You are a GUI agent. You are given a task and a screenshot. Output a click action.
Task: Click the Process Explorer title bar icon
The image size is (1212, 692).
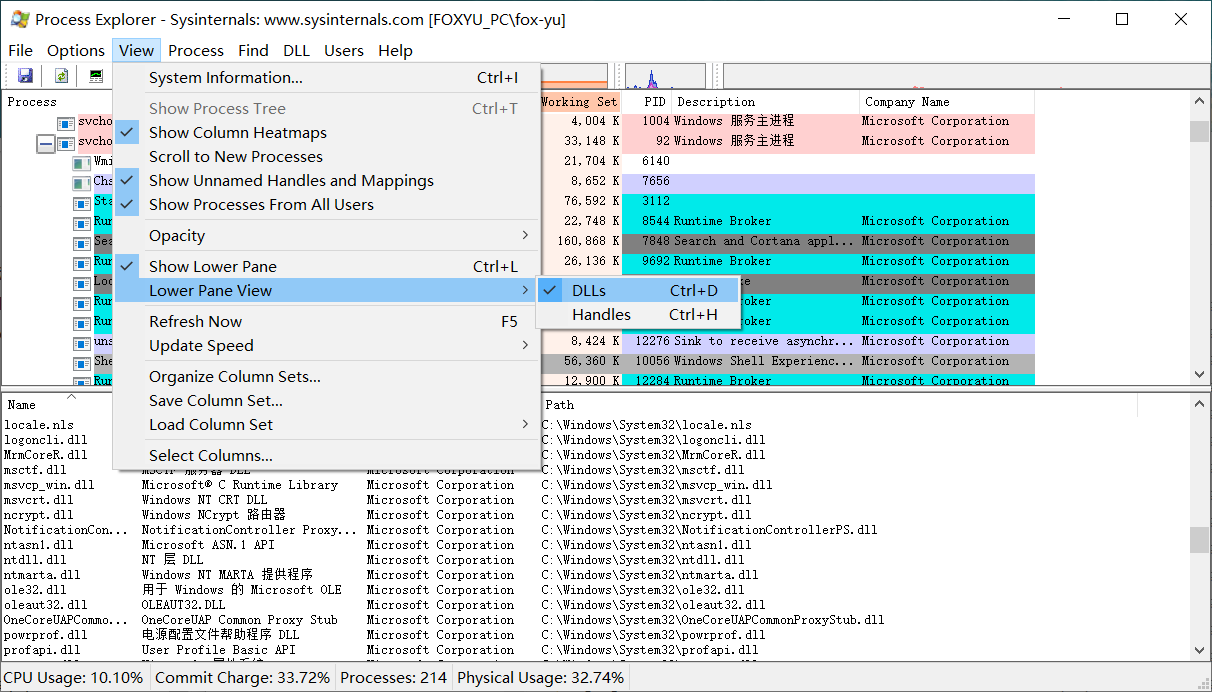coord(19,19)
